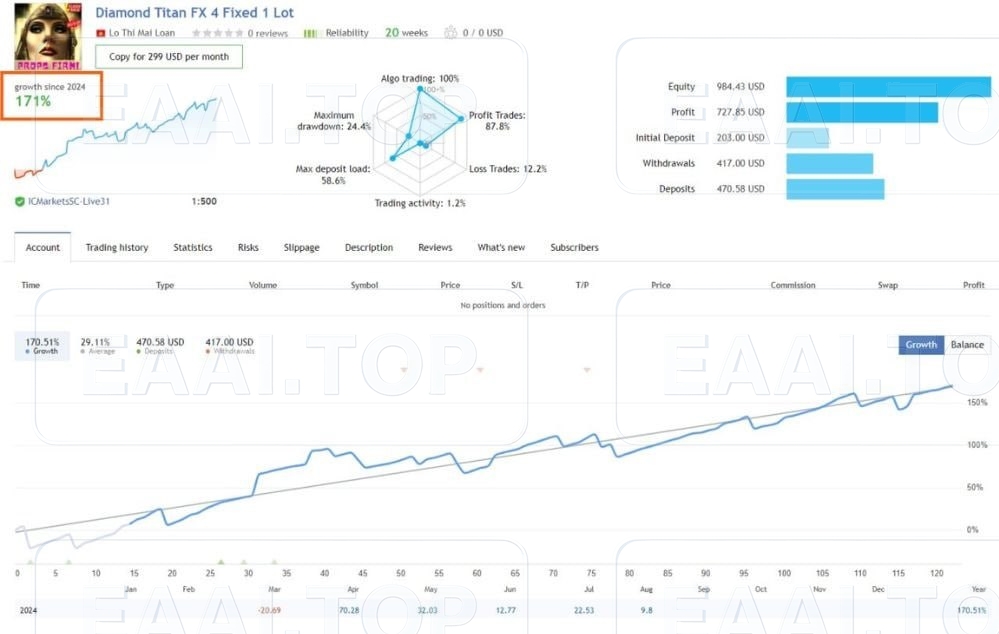The width and height of the screenshot is (999, 634).
Task: Toggle the Average series legend
Action: pos(96,346)
